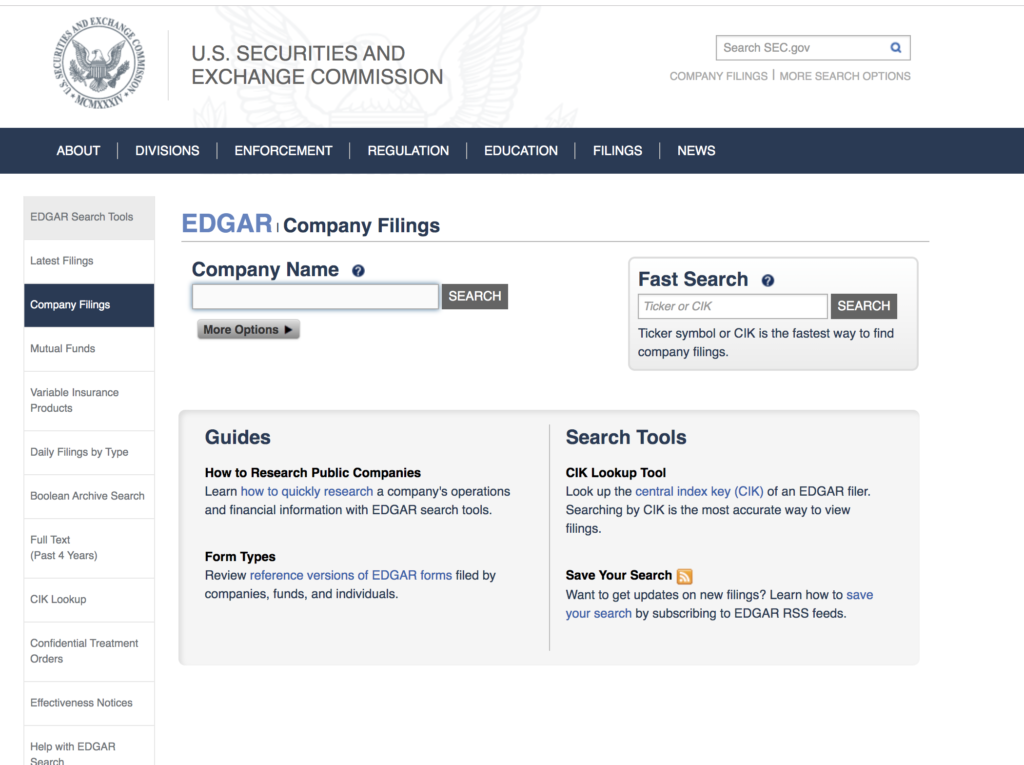
Task: Open the DIVISIONS menu
Action: tap(167, 151)
